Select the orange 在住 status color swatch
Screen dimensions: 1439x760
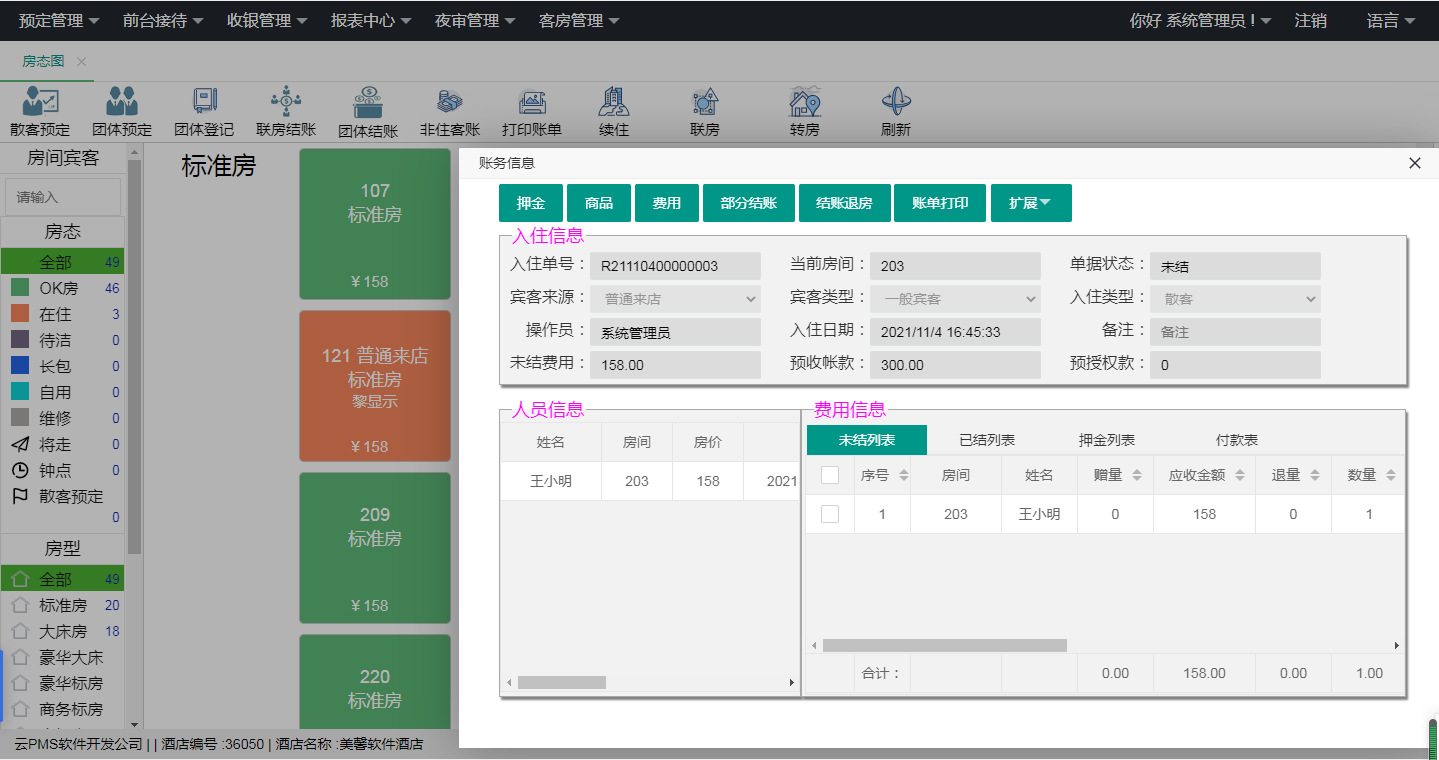pyautogui.click(x=20, y=314)
